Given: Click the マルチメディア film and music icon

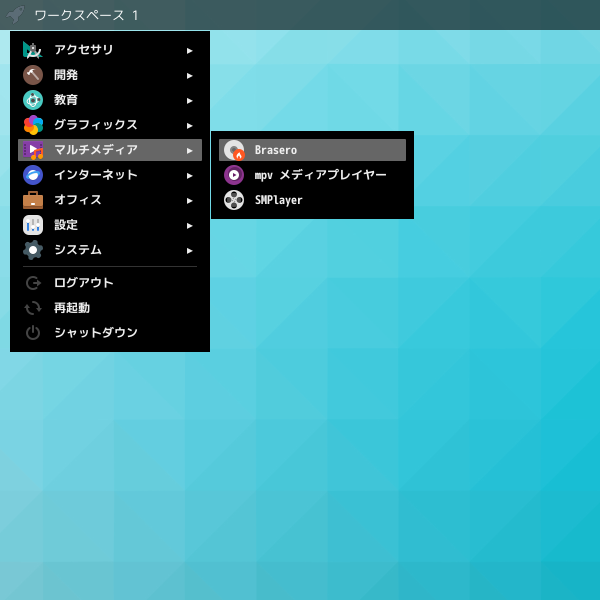Looking at the screenshot, I should click(33, 150).
